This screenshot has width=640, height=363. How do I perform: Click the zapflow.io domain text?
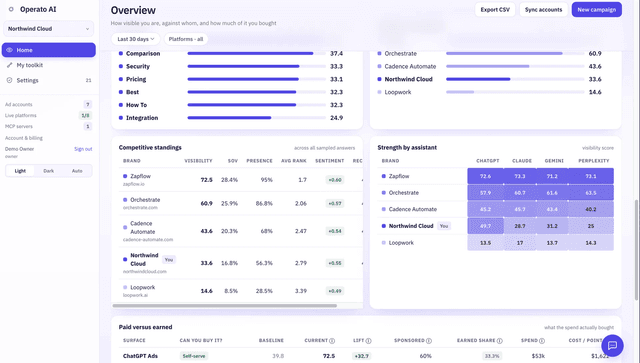[133, 184]
